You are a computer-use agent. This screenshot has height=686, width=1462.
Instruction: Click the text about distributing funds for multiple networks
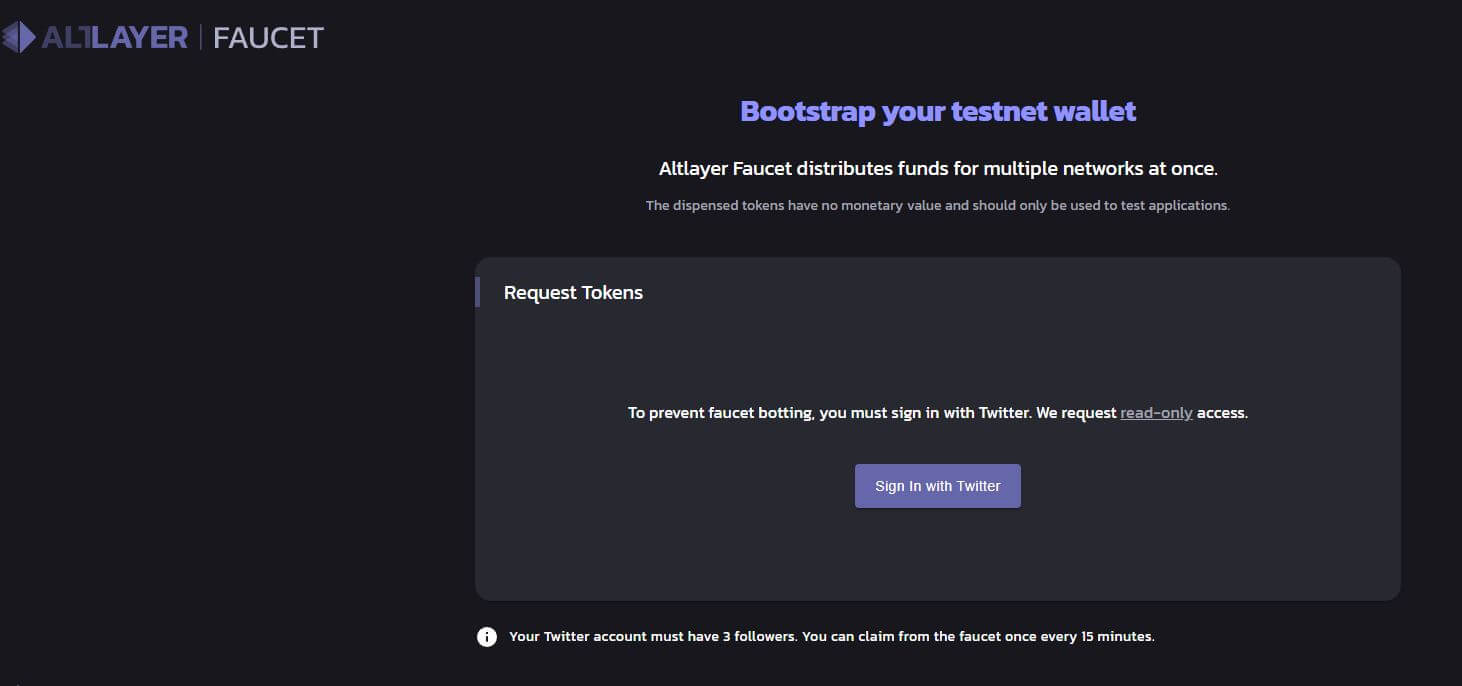click(938, 169)
